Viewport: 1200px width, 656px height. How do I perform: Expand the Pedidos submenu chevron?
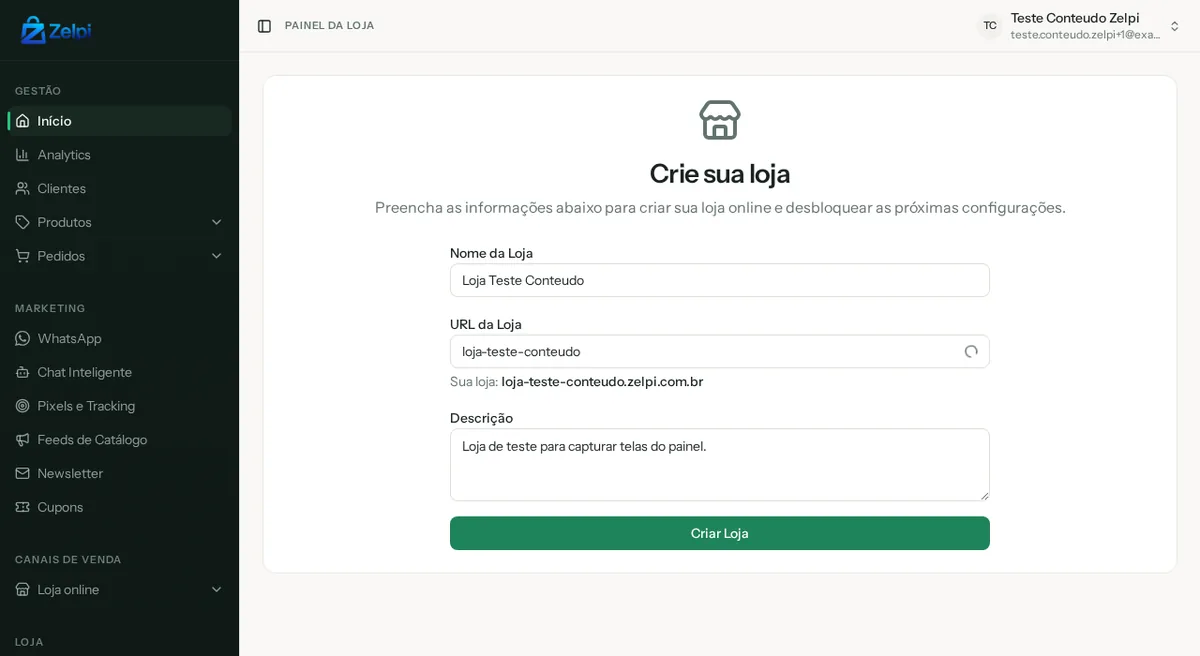pyautogui.click(x=216, y=256)
